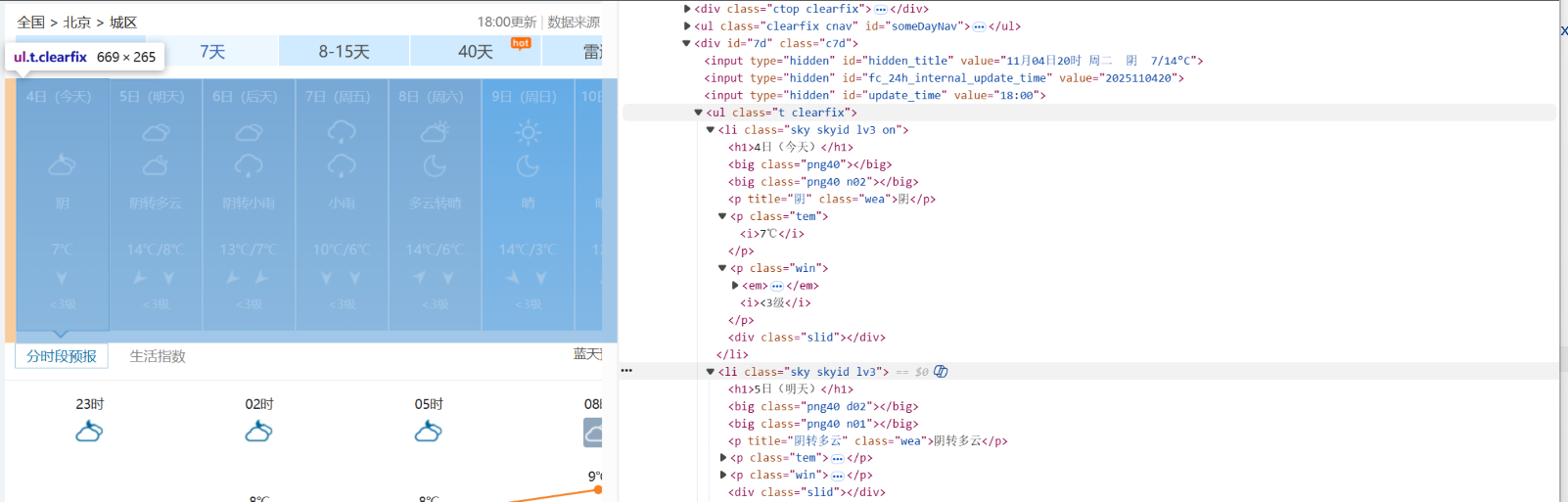The height and width of the screenshot is (502, 1568).
Task: Click the 18:00更新 text
Action: tap(507, 22)
